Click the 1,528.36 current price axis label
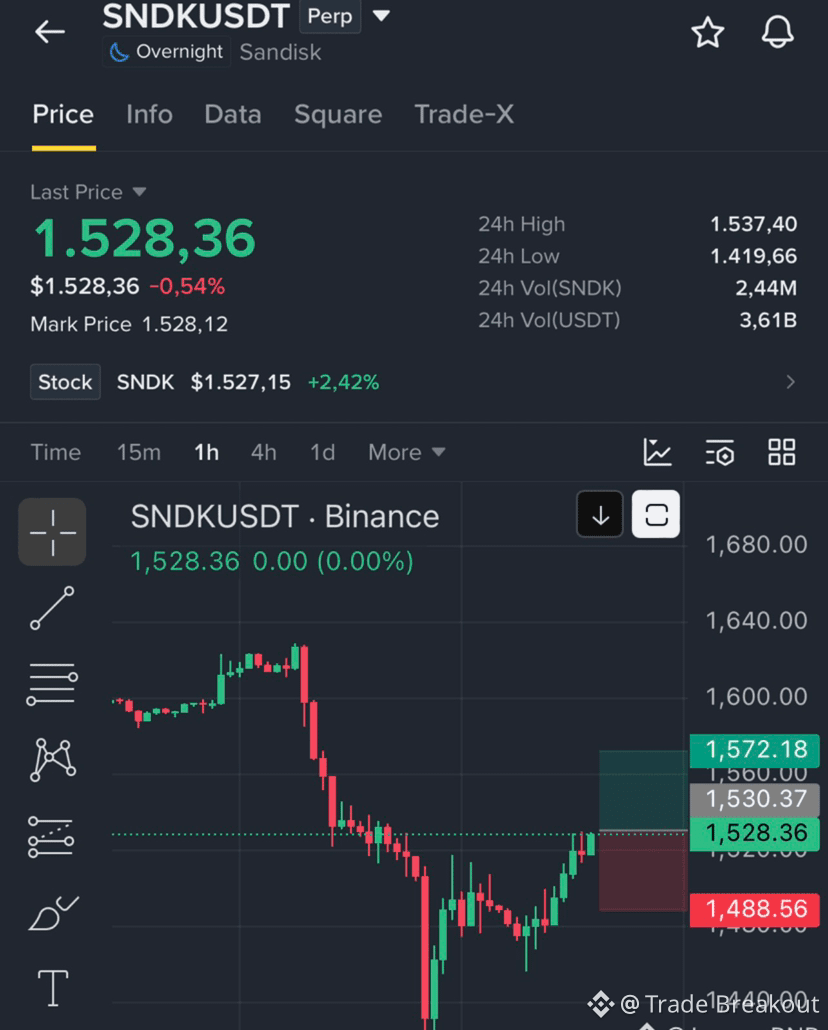Screen dimensions: 828x1030 point(754,833)
